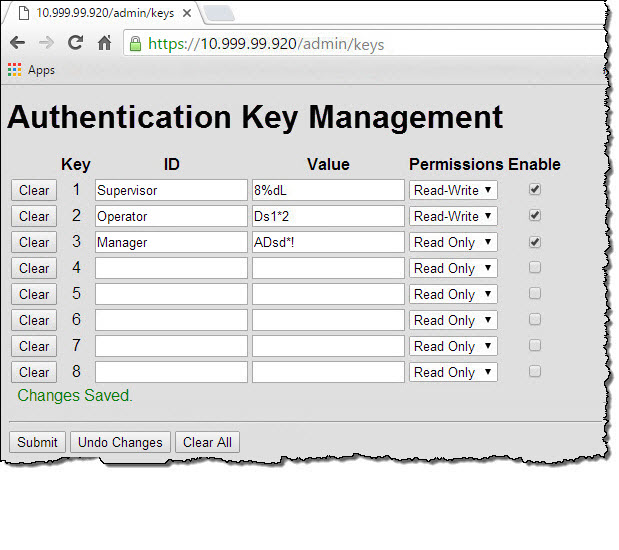Click the value field containing 8%dL

coord(328,190)
